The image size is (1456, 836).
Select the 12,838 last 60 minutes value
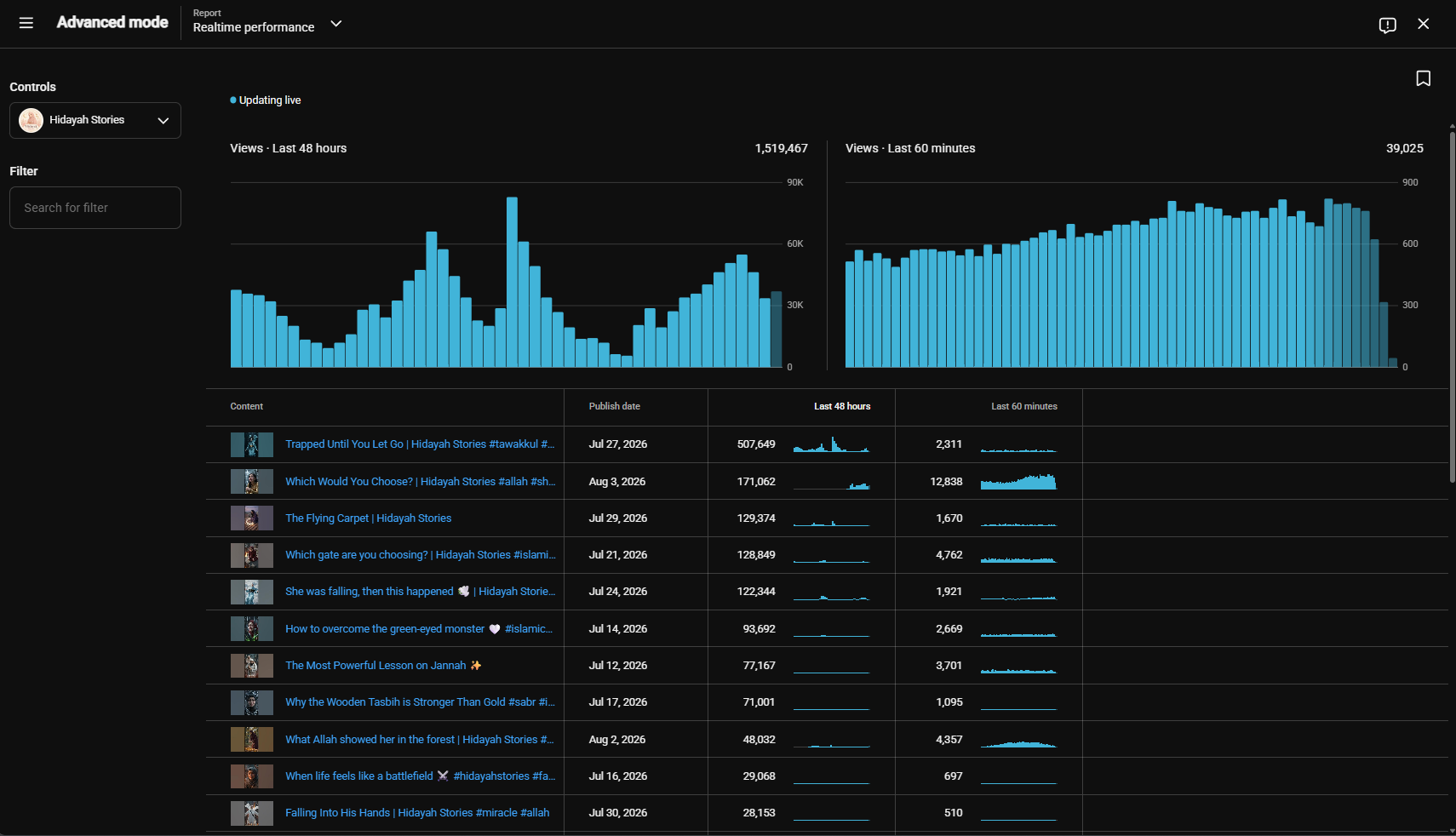point(946,482)
